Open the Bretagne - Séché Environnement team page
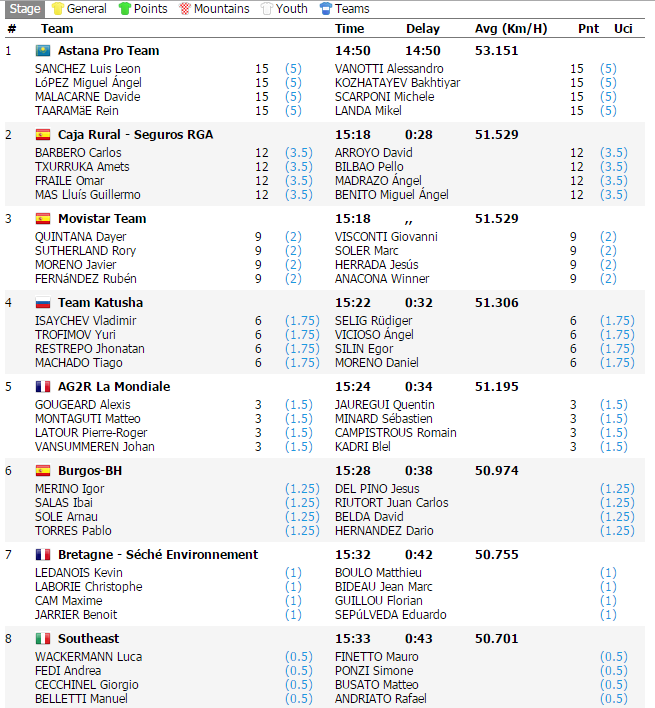The width and height of the screenshot is (655, 708). [x=158, y=555]
